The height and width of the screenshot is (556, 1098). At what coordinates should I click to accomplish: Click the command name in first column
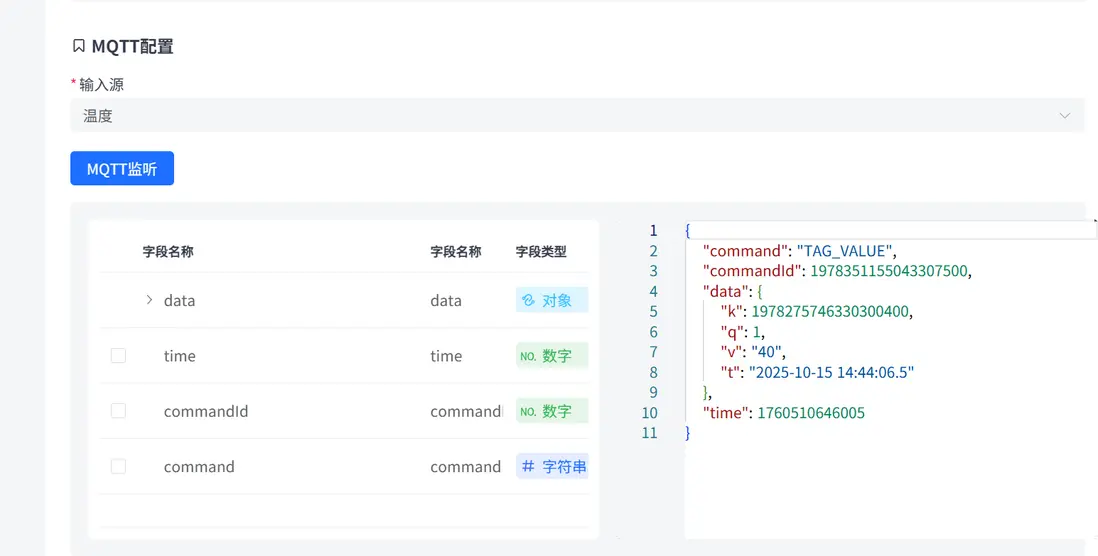pyautogui.click(x=199, y=466)
